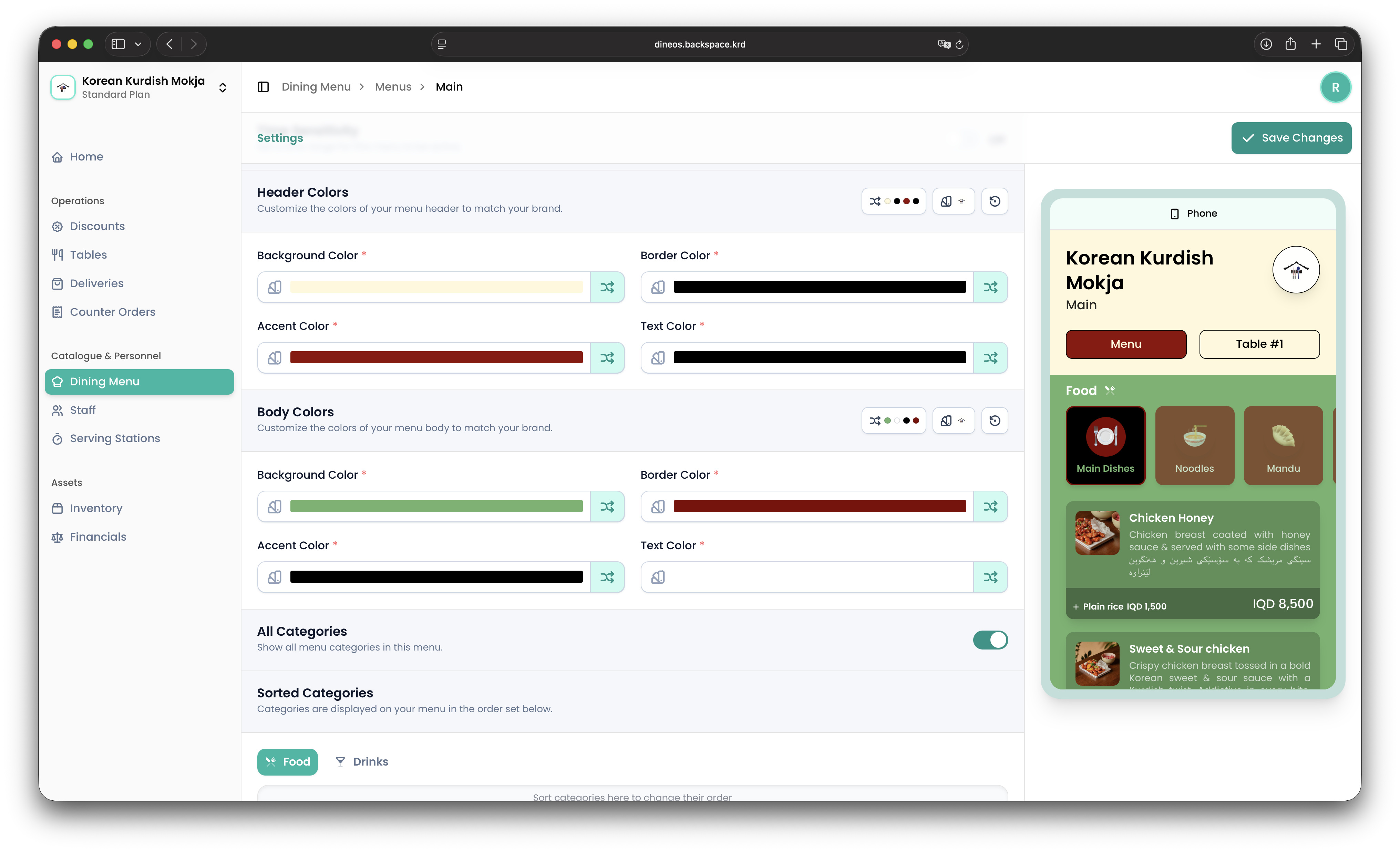Select the Mandu category in preview
1400x852 pixels.
click(x=1283, y=446)
